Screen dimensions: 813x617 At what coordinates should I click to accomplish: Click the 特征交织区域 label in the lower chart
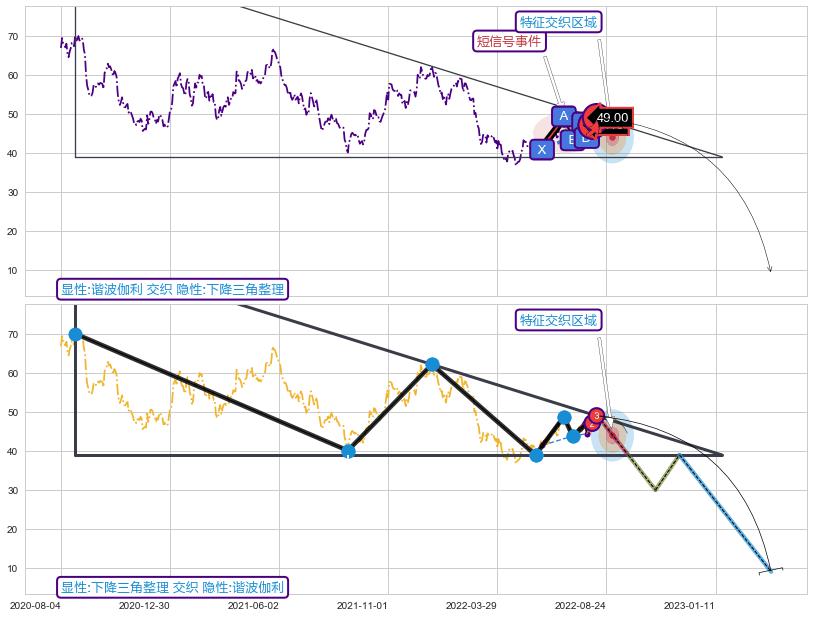coord(559,320)
